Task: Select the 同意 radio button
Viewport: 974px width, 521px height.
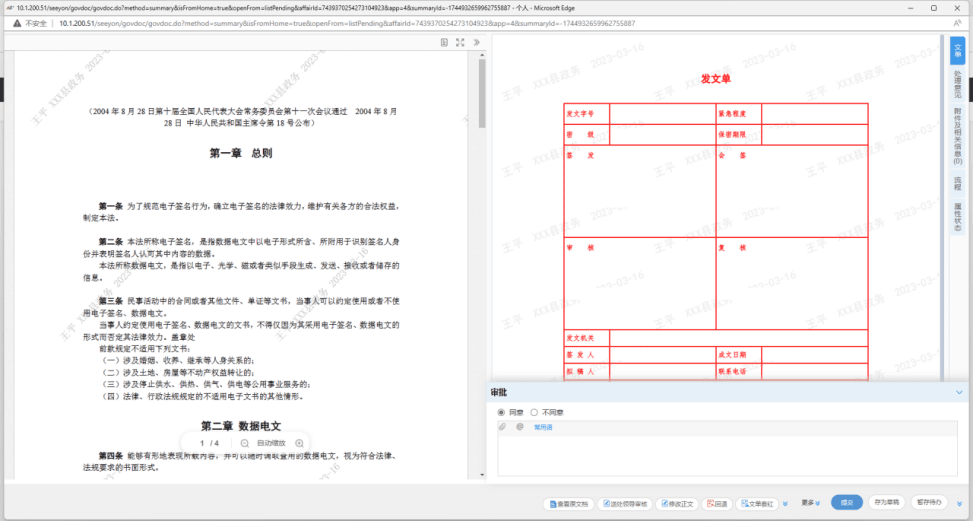Action: (501, 412)
